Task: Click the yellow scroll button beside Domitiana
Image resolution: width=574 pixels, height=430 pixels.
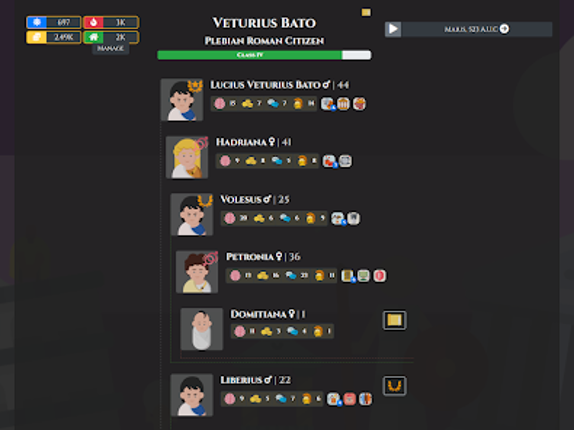Action: [x=395, y=320]
